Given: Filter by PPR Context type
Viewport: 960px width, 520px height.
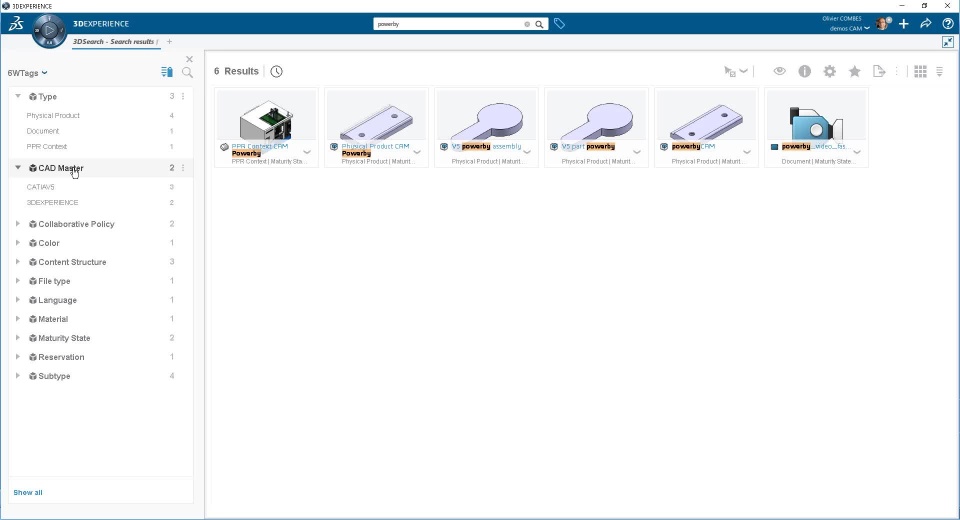Looking at the screenshot, I should (47, 147).
